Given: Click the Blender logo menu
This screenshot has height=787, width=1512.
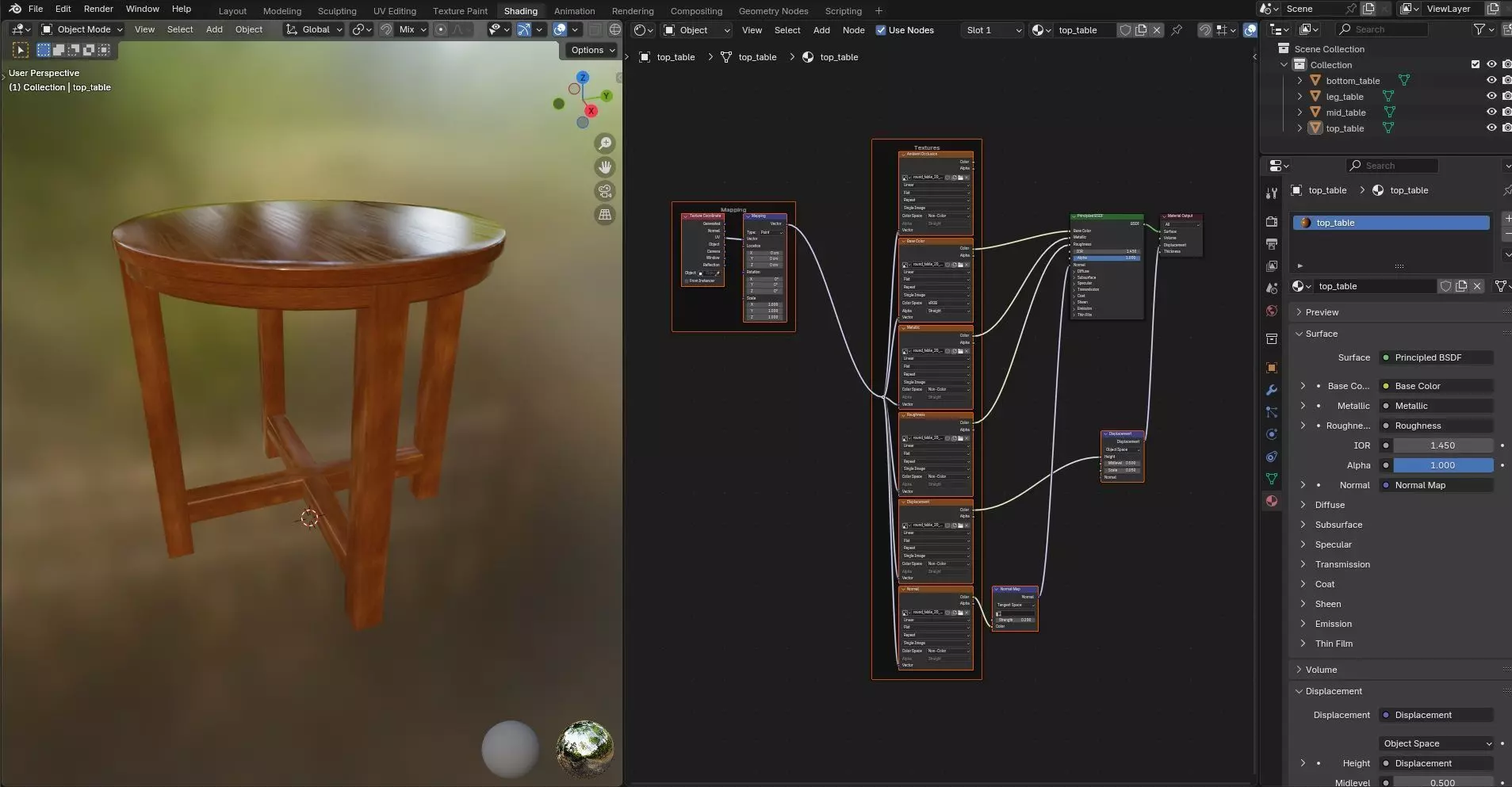Looking at the screenshot, I should coord(15,9).
